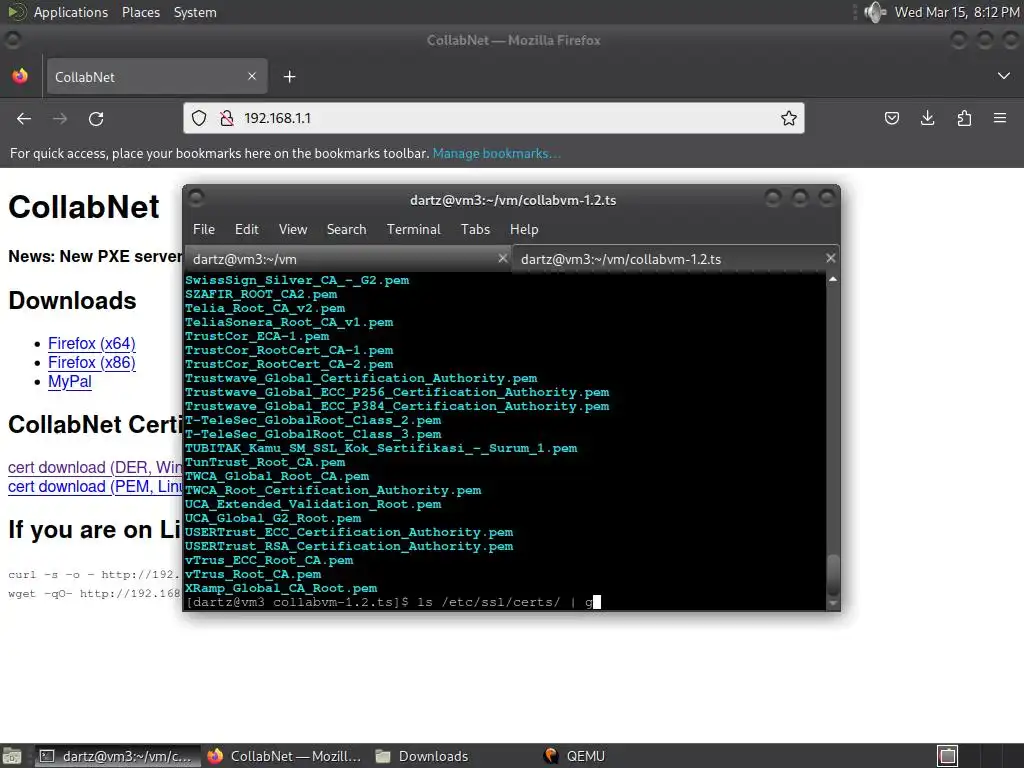The width and height of the screenshot is (1024, 768).
Task: List all tabs chevron in Firefox
Action: point(1004,76)
